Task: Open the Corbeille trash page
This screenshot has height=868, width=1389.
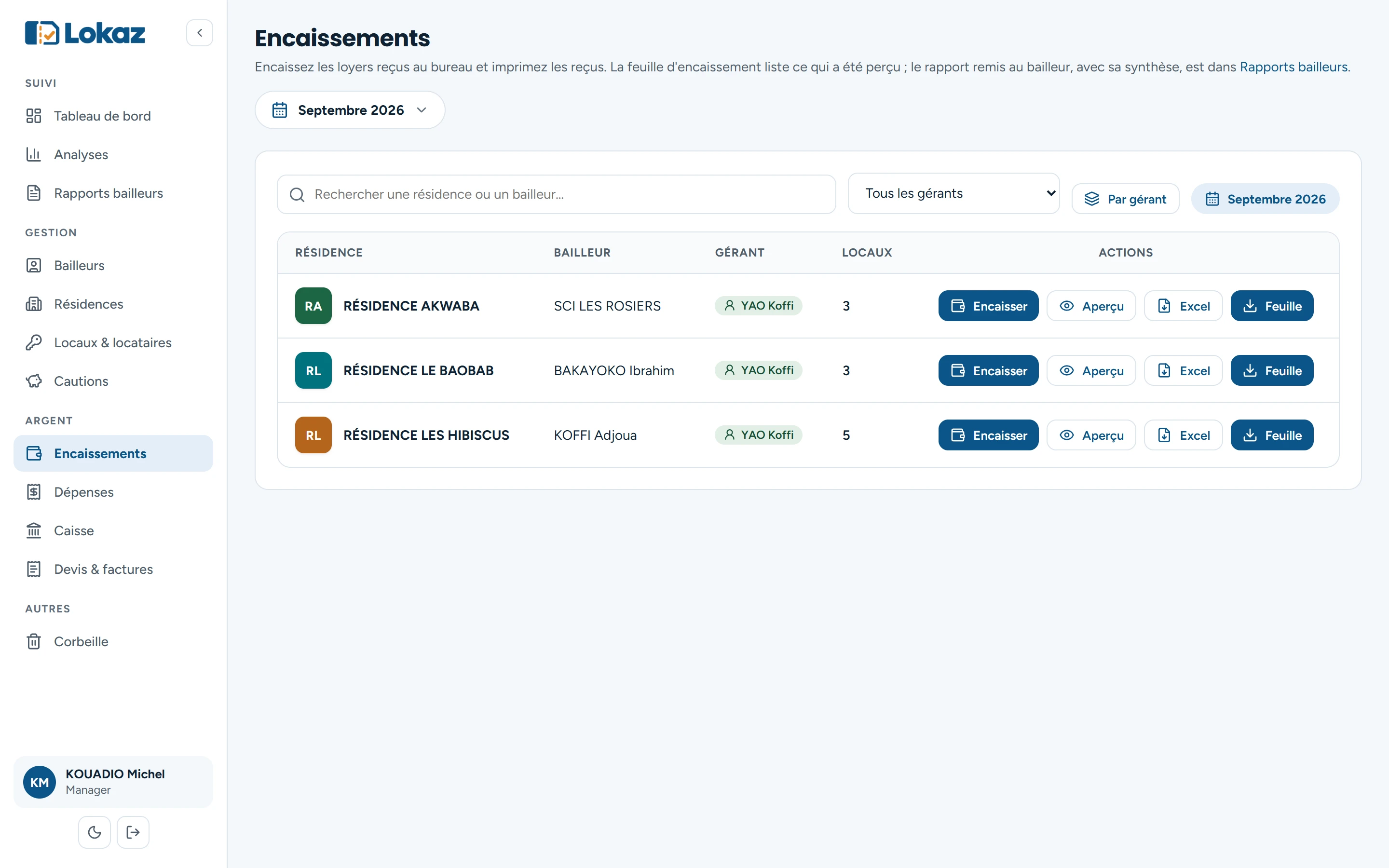Action: click(x=113, y=641)
